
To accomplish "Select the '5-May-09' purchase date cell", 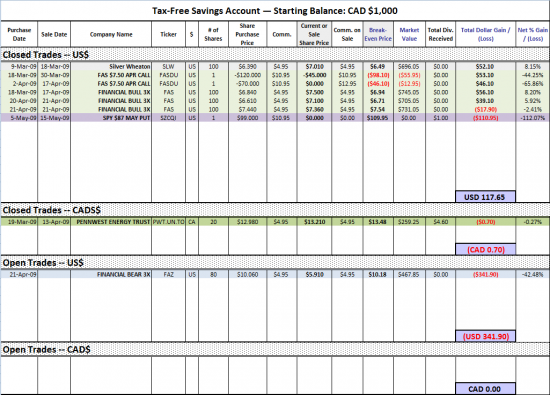I will tap(19, 118).
